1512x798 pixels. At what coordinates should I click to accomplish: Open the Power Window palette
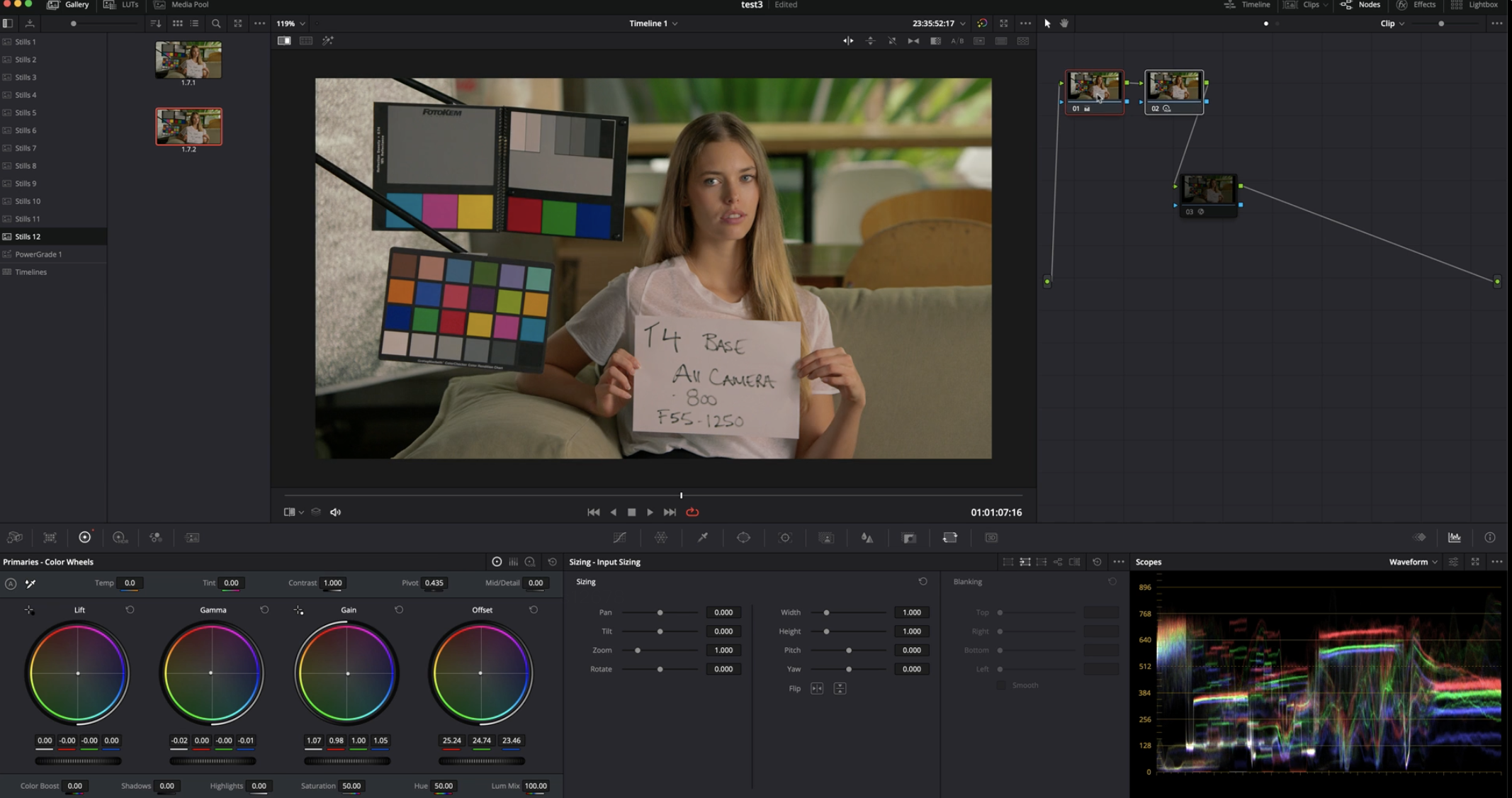coord(743,538)
